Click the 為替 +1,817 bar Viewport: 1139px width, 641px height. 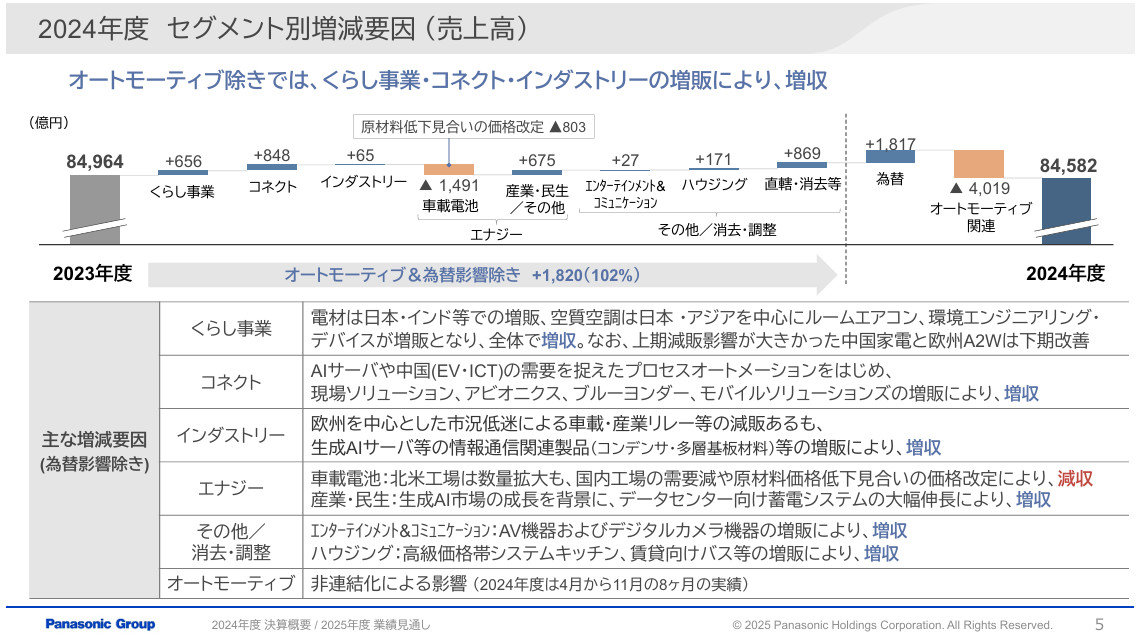(x=889, y=157)
